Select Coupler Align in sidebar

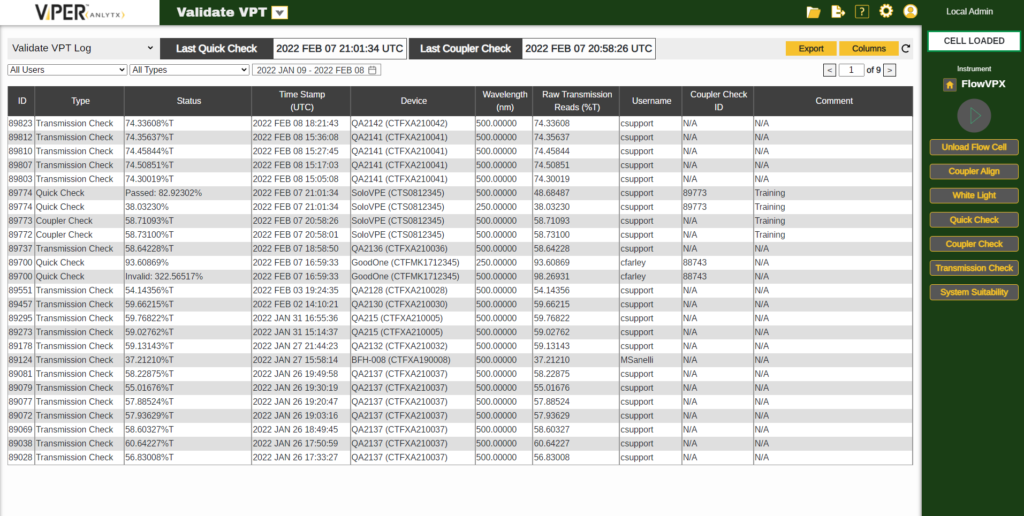[974, 171]
